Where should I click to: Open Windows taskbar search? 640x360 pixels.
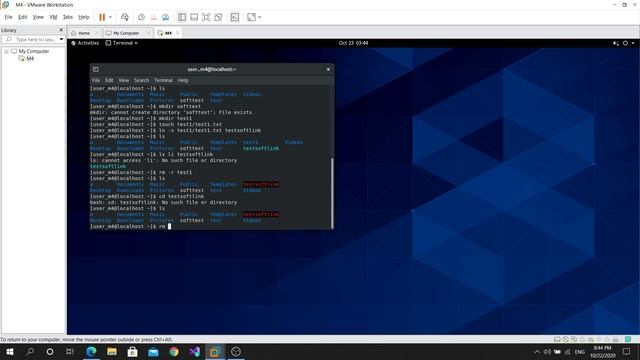(30, 351)
